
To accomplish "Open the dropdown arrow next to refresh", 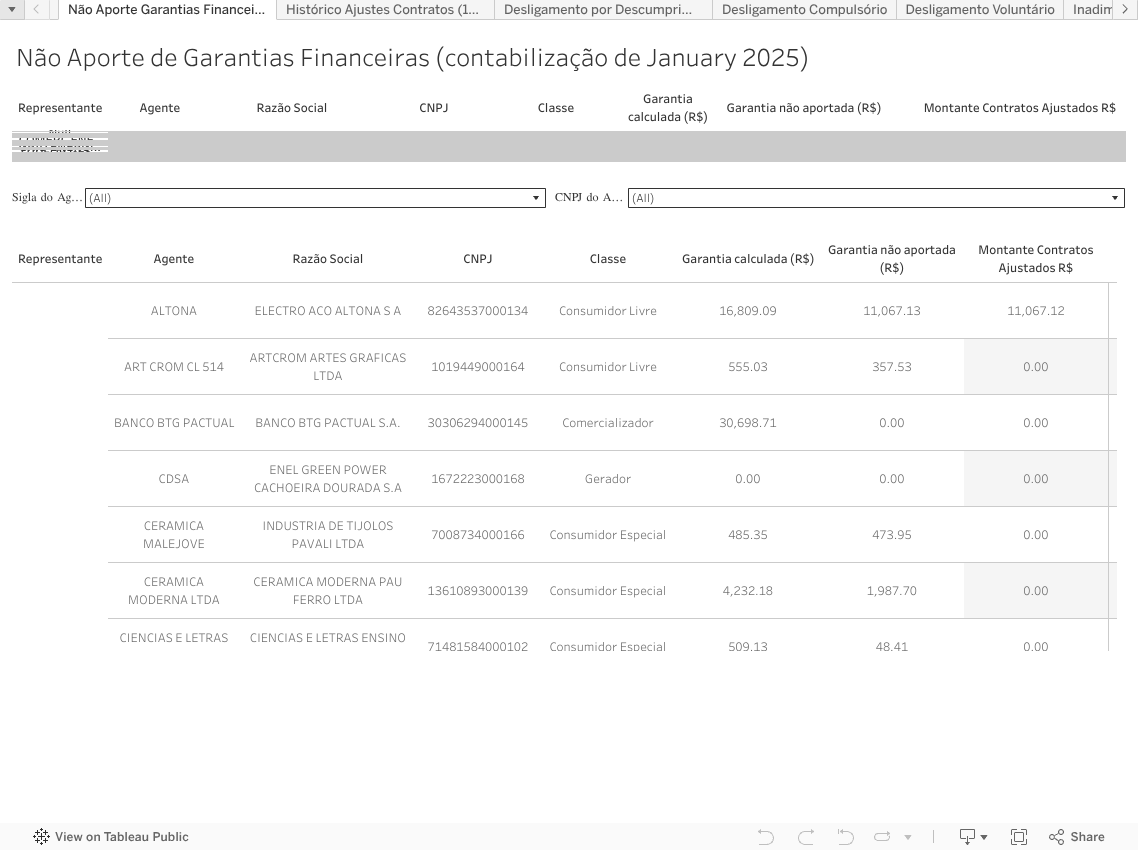I will click(x=908, y=838).
